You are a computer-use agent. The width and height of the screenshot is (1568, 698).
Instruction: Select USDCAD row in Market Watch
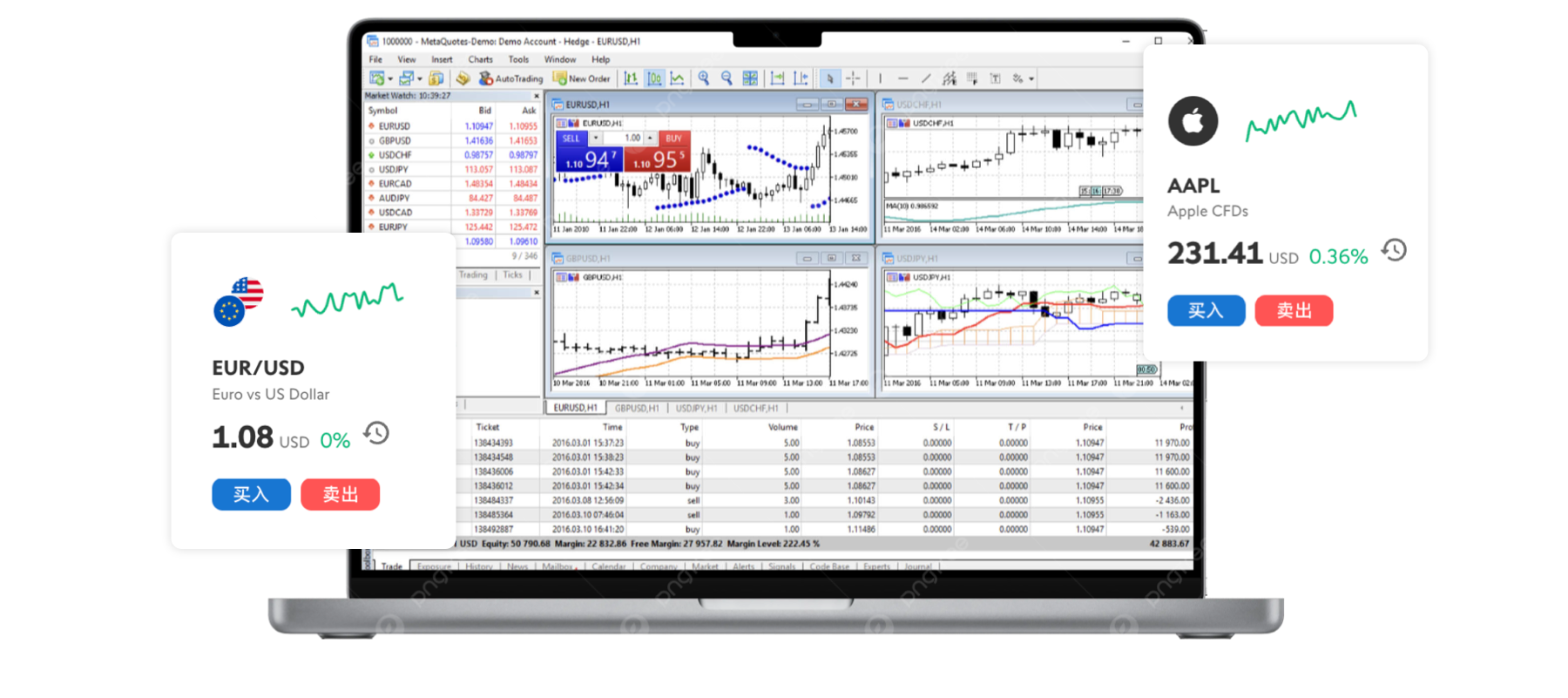[x=452, y=213]
